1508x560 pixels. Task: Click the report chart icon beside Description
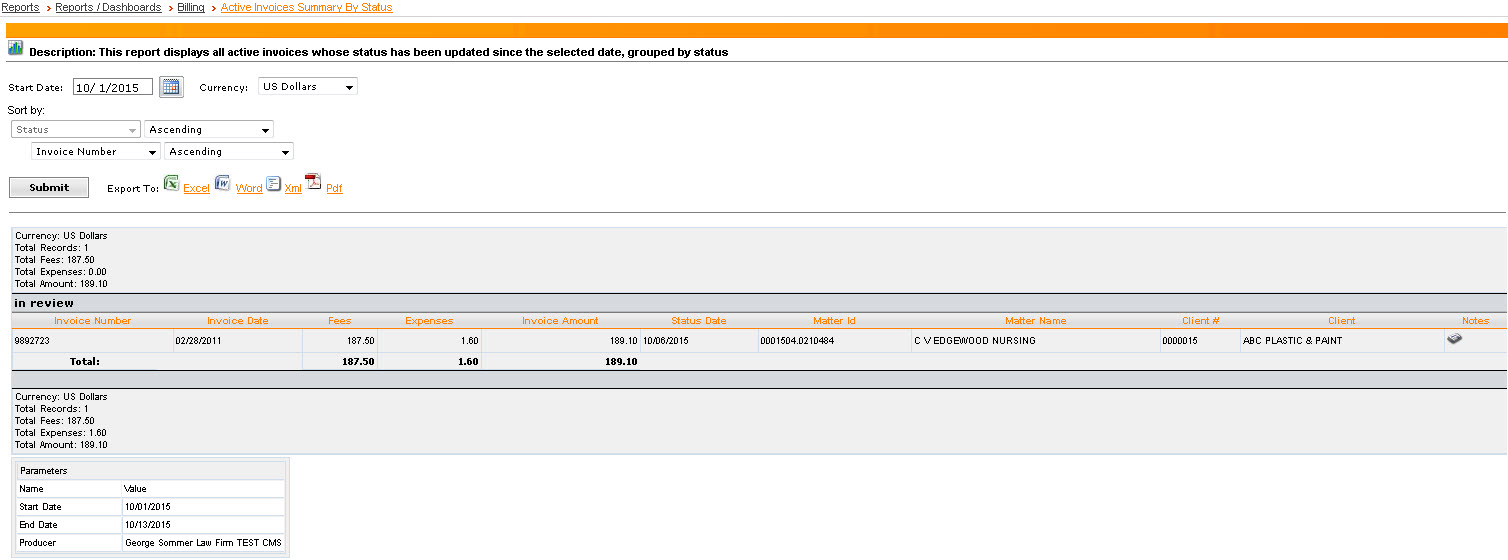point(16,48)
